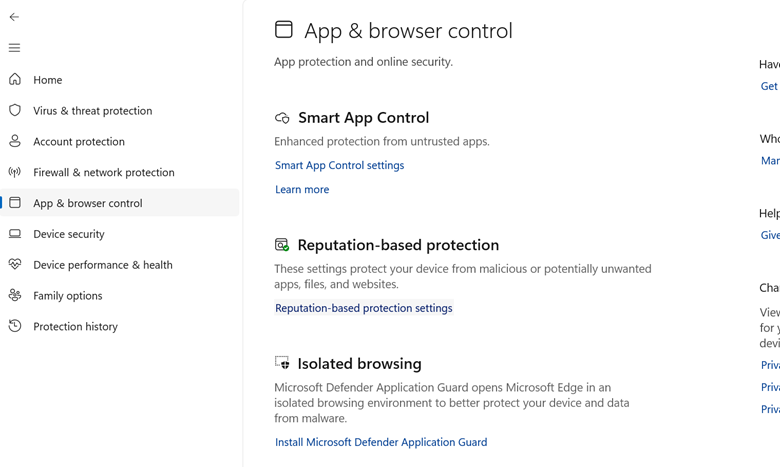
Task: Open Reputation-based protection settings link
Action: tap(364, 308)
